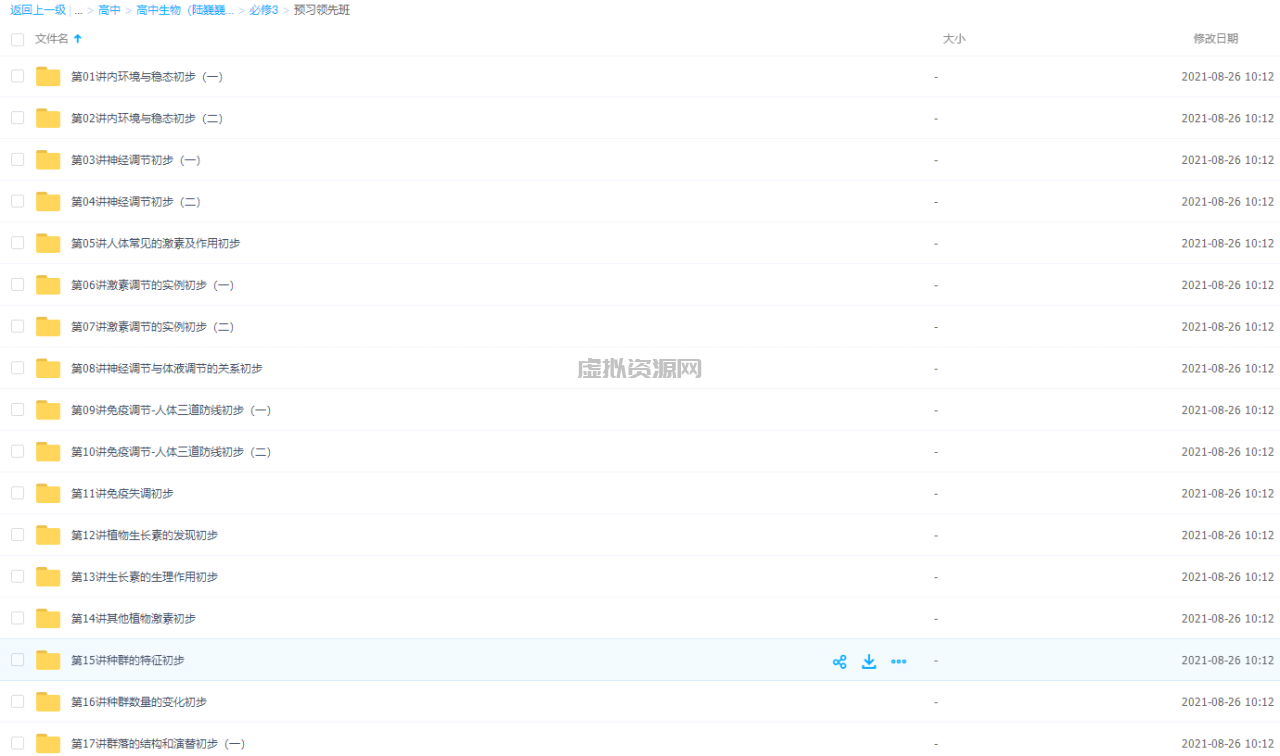Check the box for 第02讲内环境与稳态初步（二）
1280x756 pixels.
coord(17,118)
